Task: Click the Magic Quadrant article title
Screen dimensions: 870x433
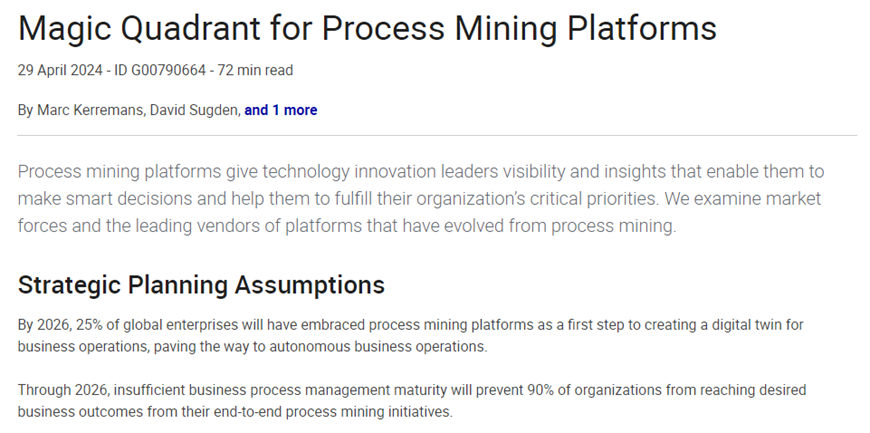Action: pos(367,29)
